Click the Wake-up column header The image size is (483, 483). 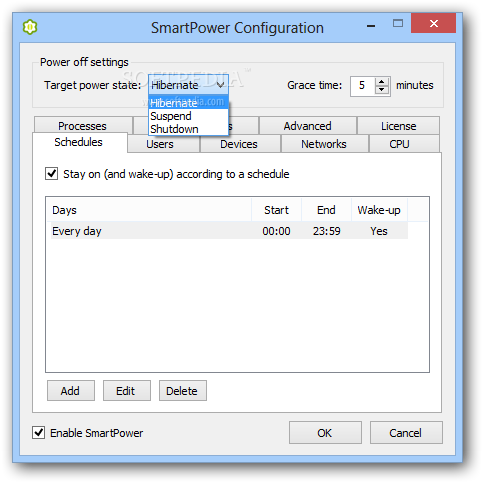[x=379, y=210]
